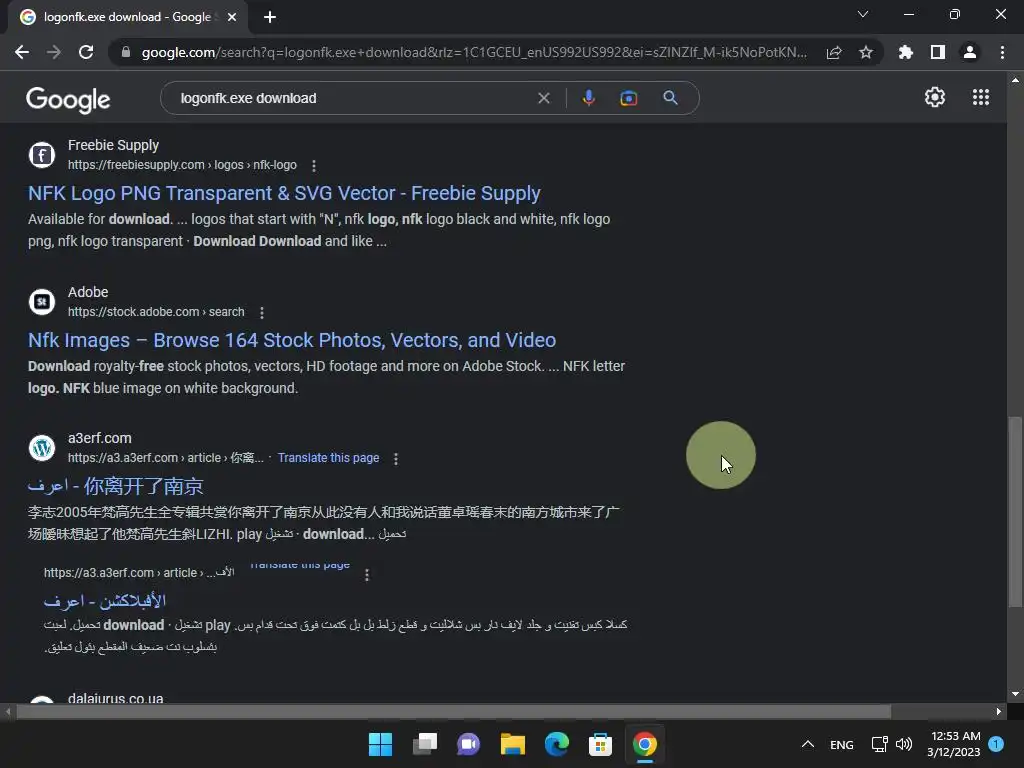This screenshot has width=1024, height=768.
Task: Click the scroll right arrow
Action: coord(999,712)
